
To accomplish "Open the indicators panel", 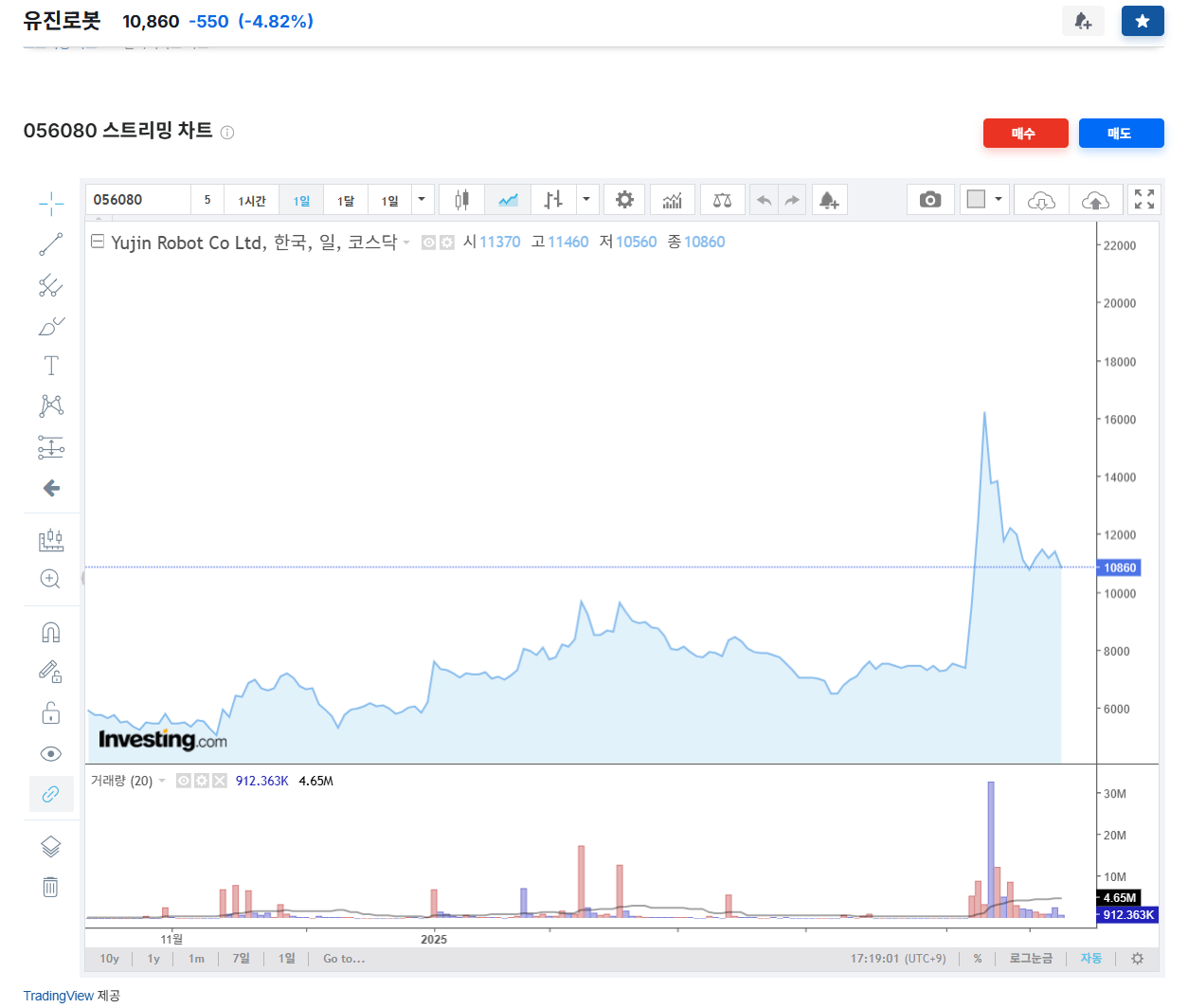I will point(672,200).
